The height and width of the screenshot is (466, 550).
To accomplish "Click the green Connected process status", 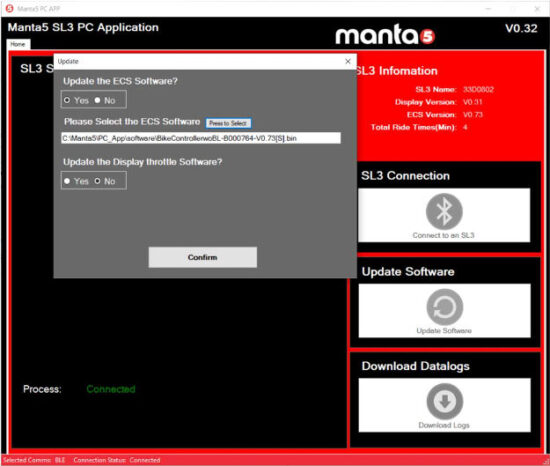I will point(111,389).
